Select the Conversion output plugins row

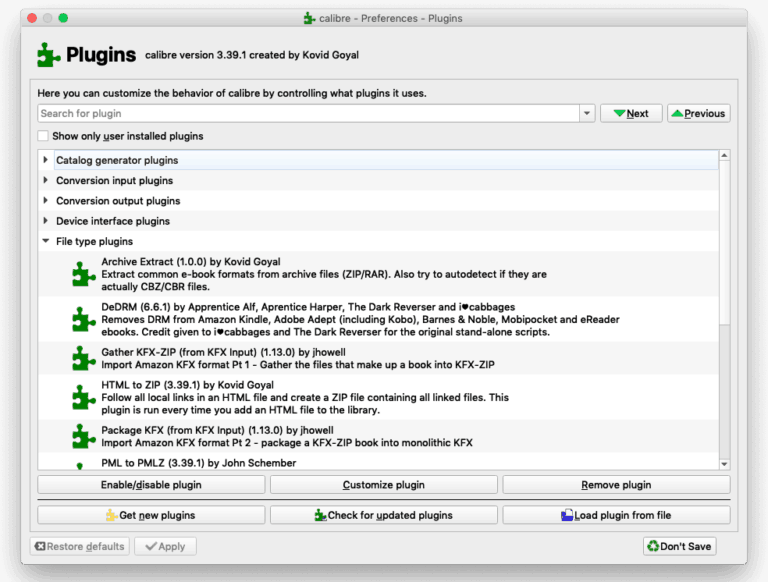point(118,201)
